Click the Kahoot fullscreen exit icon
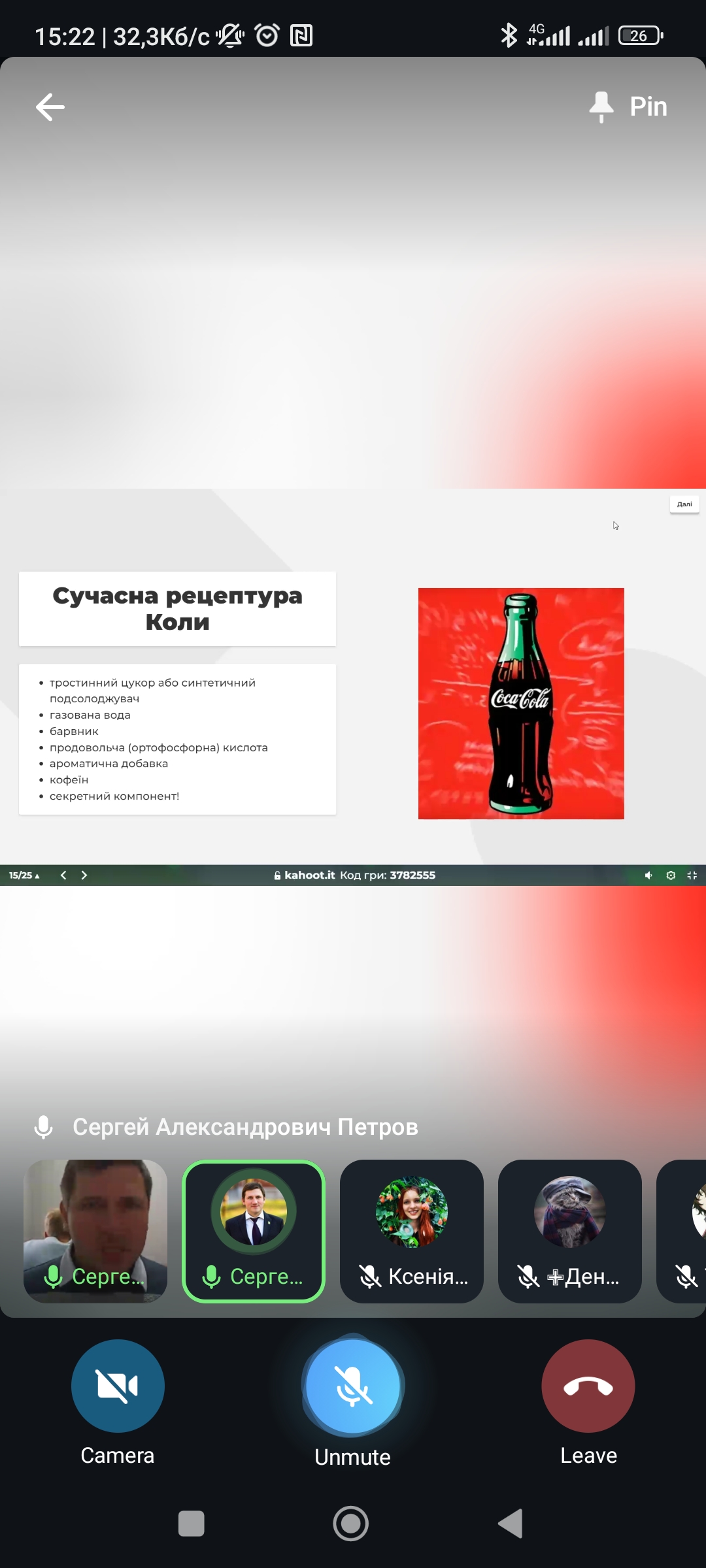706x1568 pixels. point(692,875)
